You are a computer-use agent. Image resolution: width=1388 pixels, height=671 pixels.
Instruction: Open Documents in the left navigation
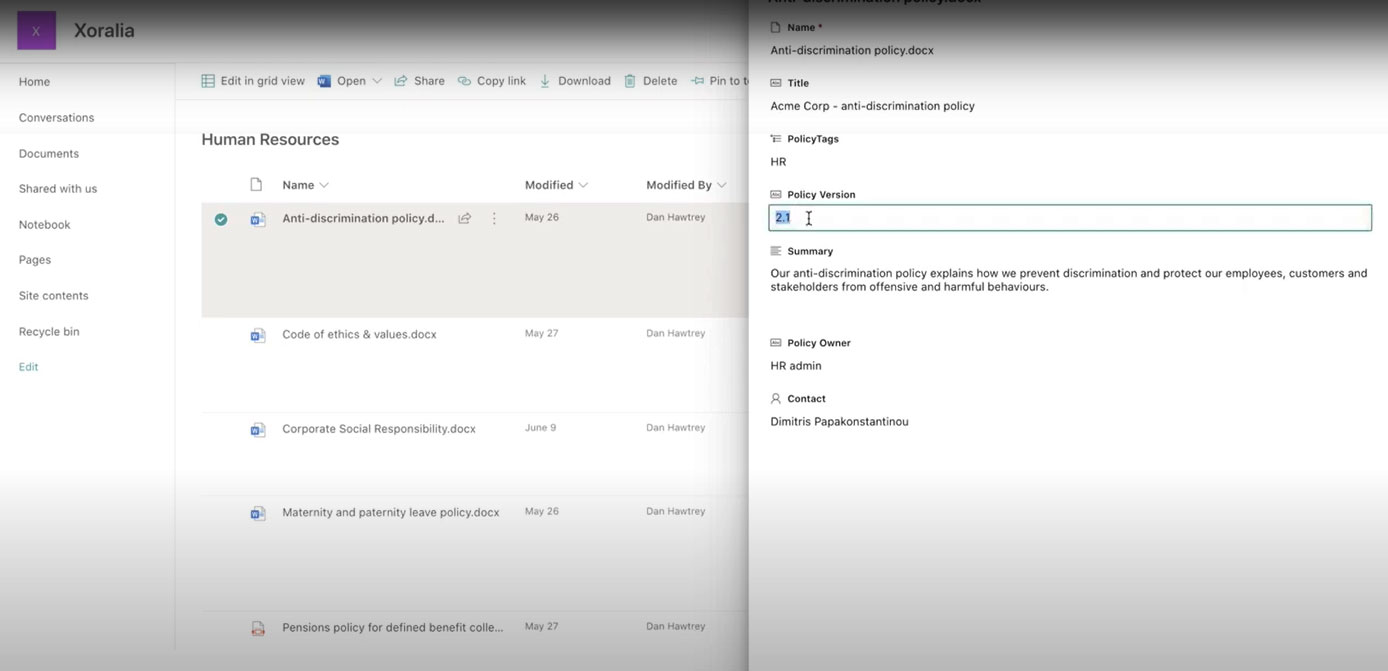[x=49, y=154]
